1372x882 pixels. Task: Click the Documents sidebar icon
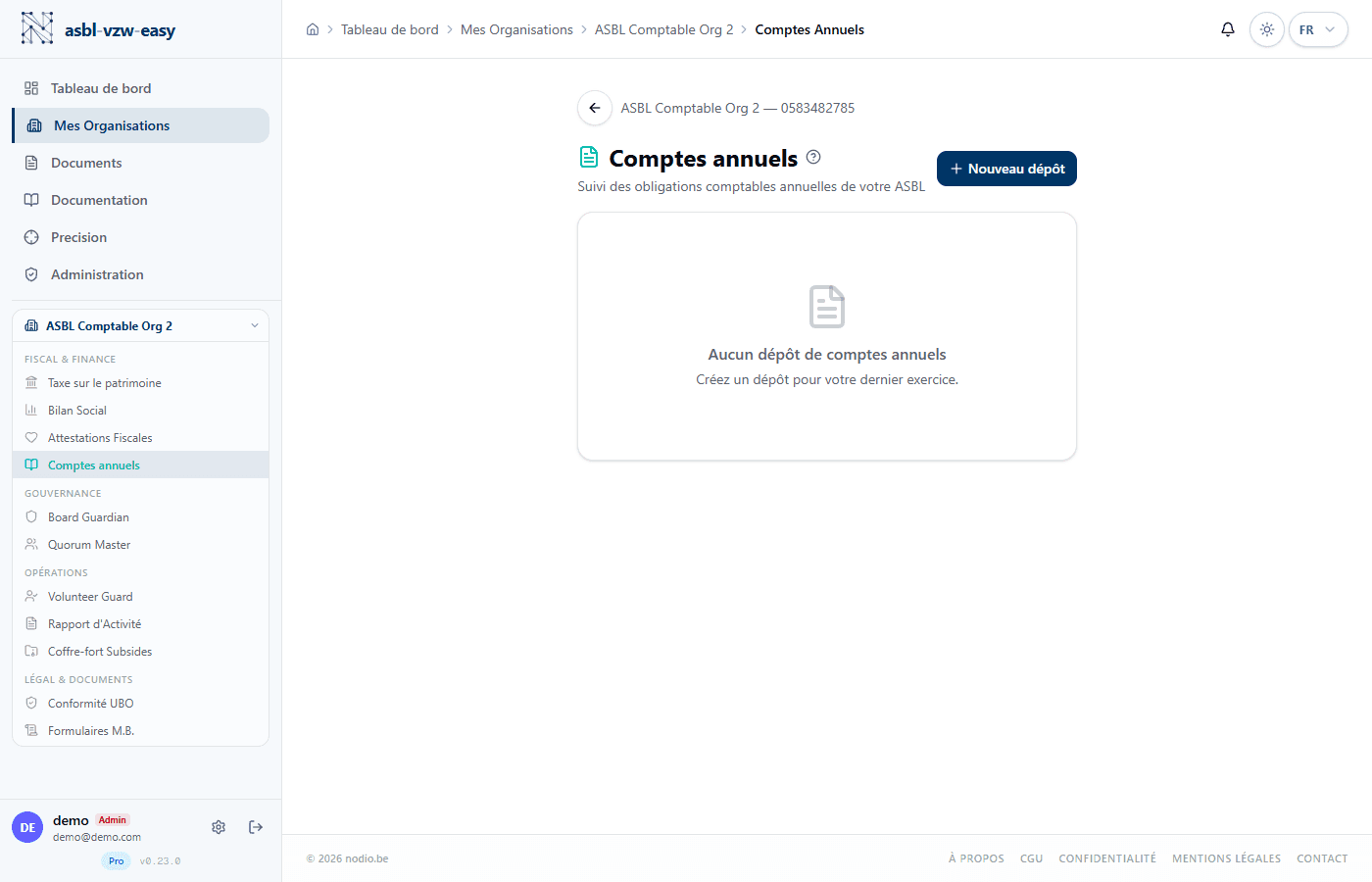click(31, 163)
